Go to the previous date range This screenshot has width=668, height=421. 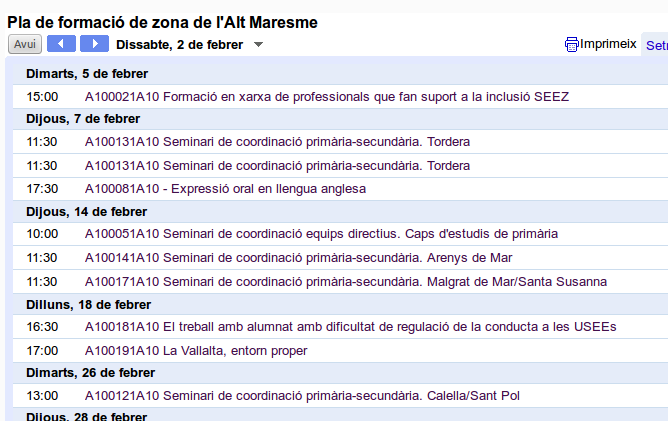coord(61,44)
